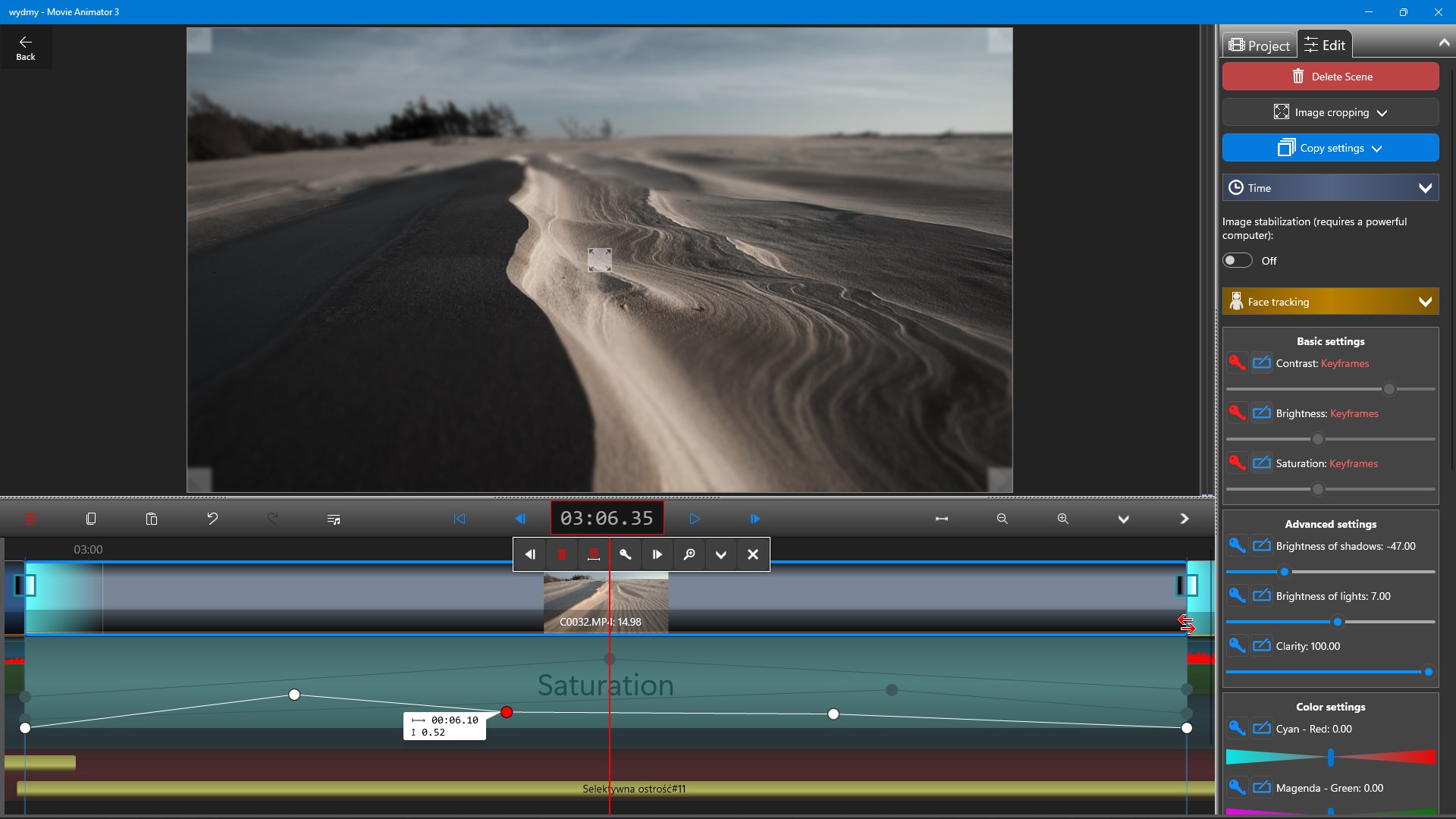1456x819 pixels.
Task: Select the Edit tab
Action: pos(1325,44)
